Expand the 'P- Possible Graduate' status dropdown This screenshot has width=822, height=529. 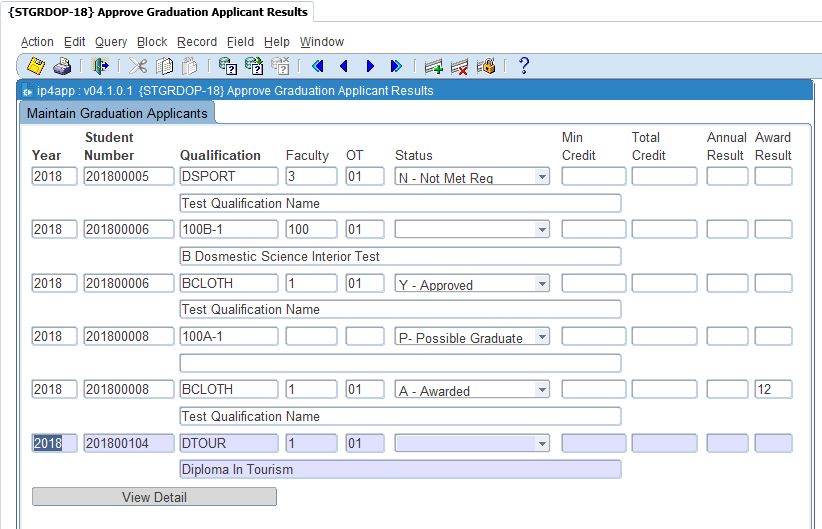pyautogui.click(x=542, y=337)
